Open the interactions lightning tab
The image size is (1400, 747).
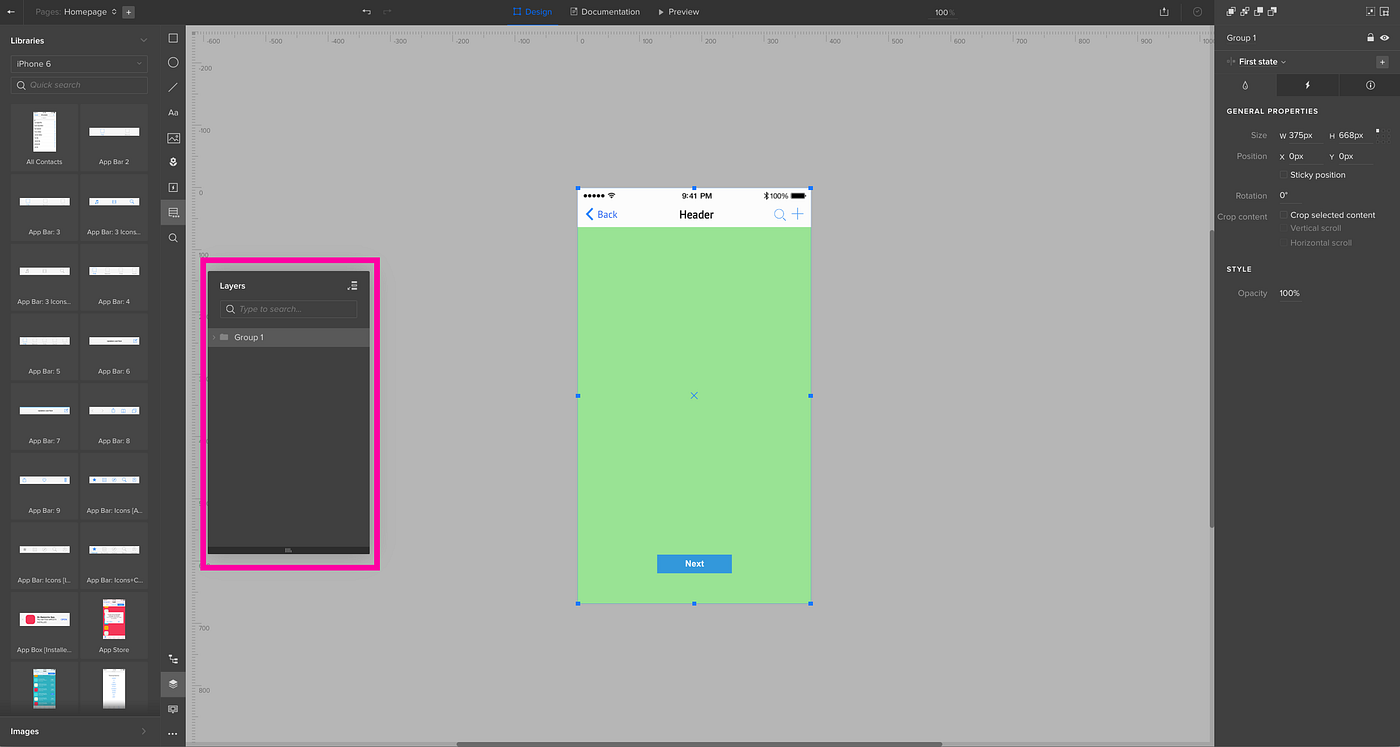[x=1307, y=86]
